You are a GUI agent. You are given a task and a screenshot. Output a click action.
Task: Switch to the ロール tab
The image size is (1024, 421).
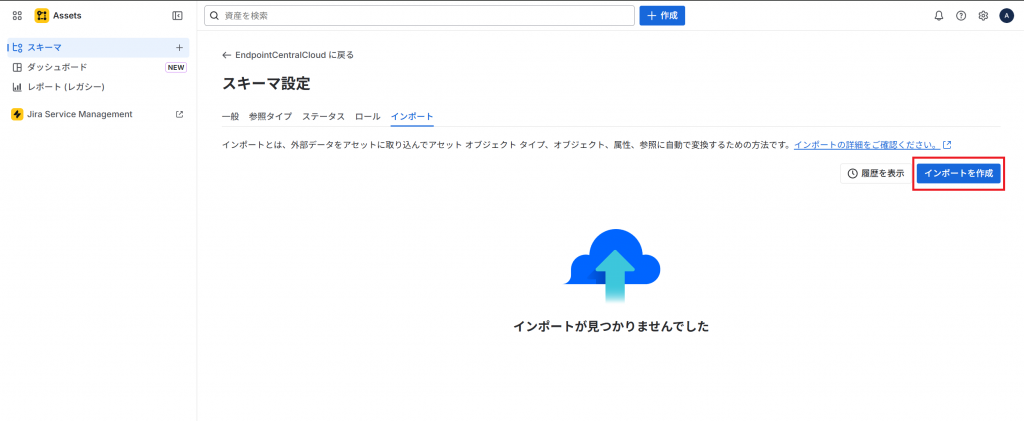(x=368, y=116)
